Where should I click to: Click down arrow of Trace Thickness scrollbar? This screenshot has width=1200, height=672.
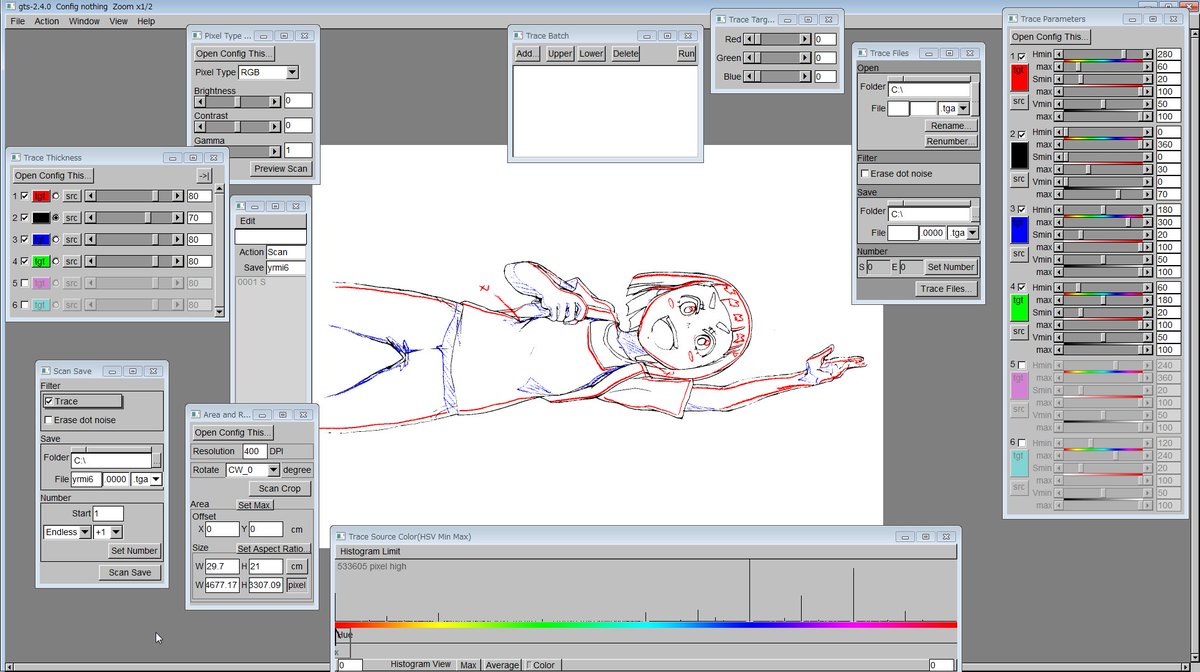point(220,312)
